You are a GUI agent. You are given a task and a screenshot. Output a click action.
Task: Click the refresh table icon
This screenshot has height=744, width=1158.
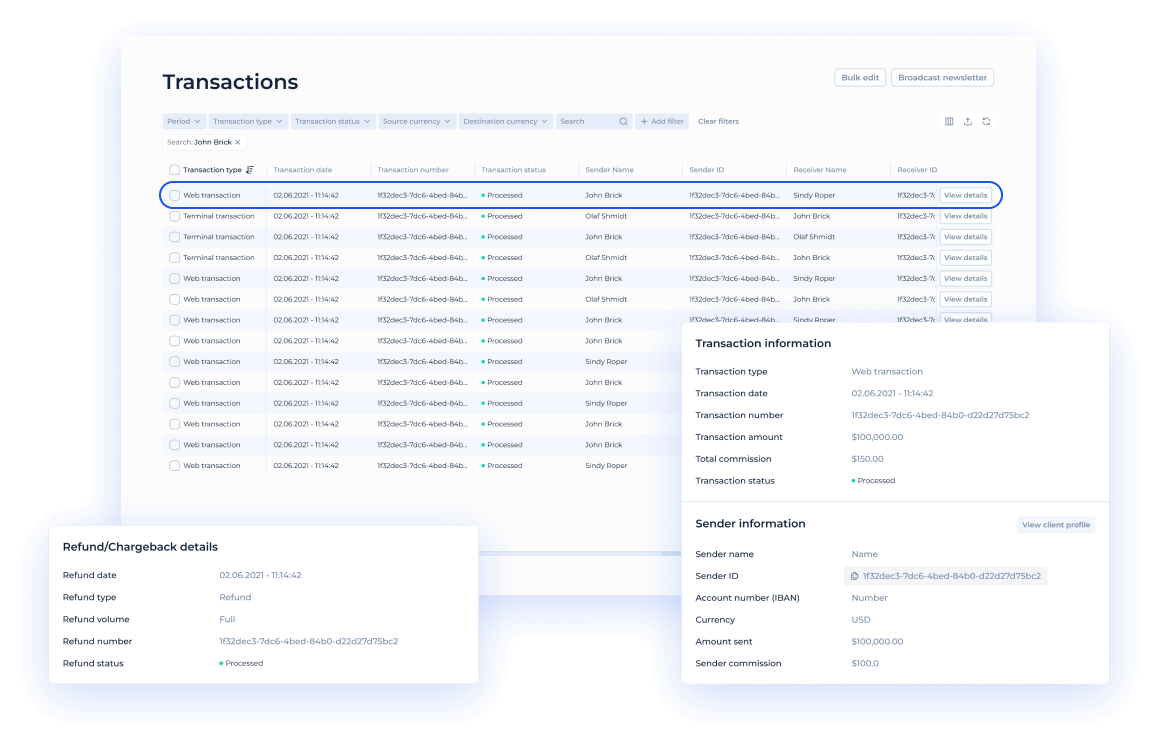pyautogui.click(x=986, y=121)
